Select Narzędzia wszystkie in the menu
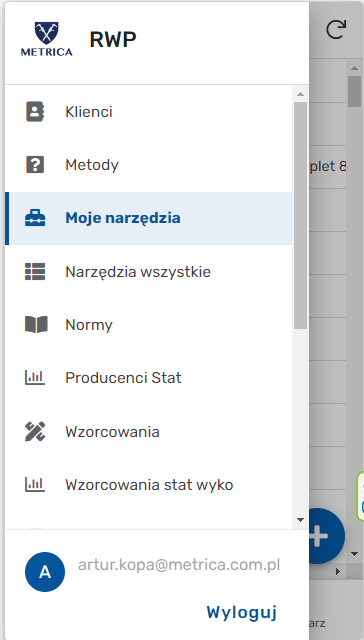This screenshot has width=364, height=640. [x=149, y=271]
